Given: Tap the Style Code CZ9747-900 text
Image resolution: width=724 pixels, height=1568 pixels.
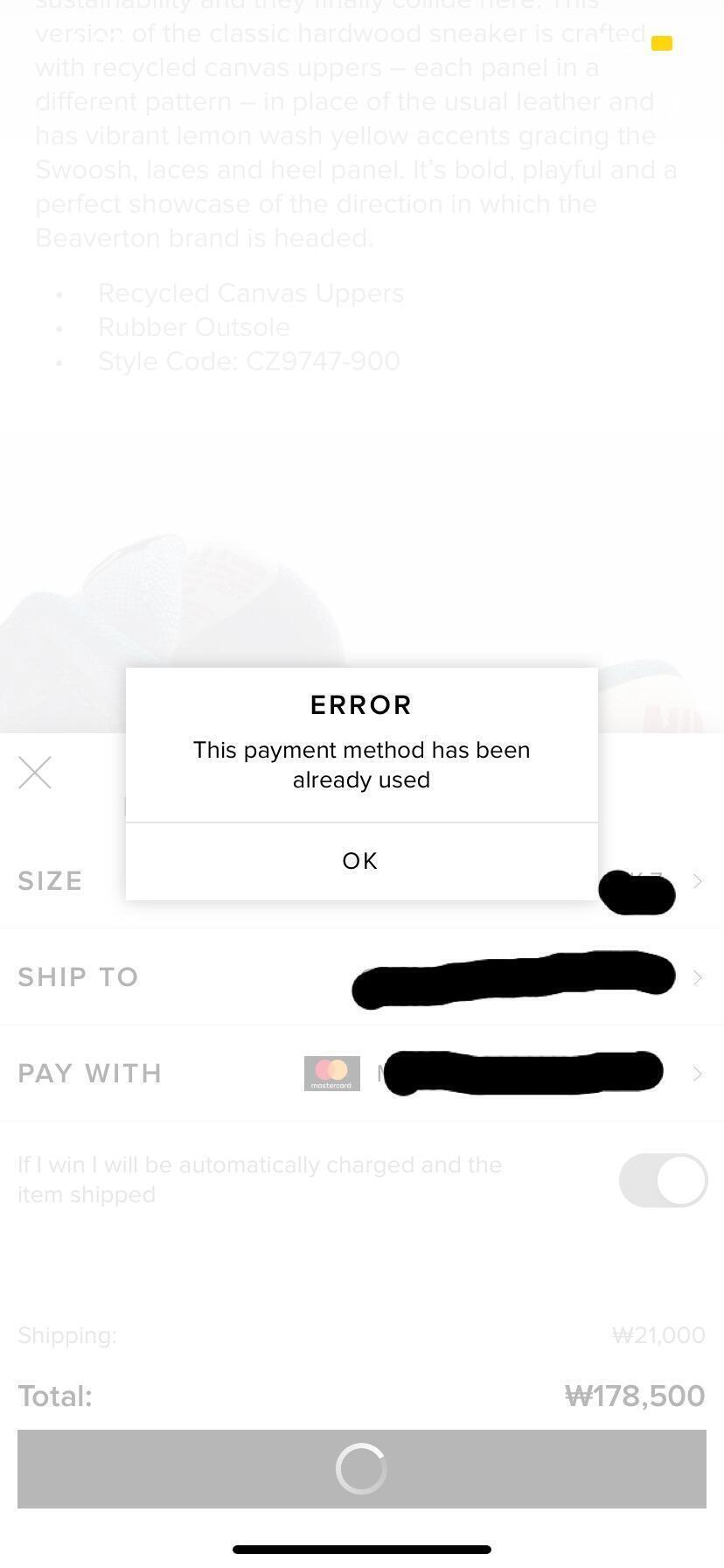Looking at the screenshot, I should (249, 360).
